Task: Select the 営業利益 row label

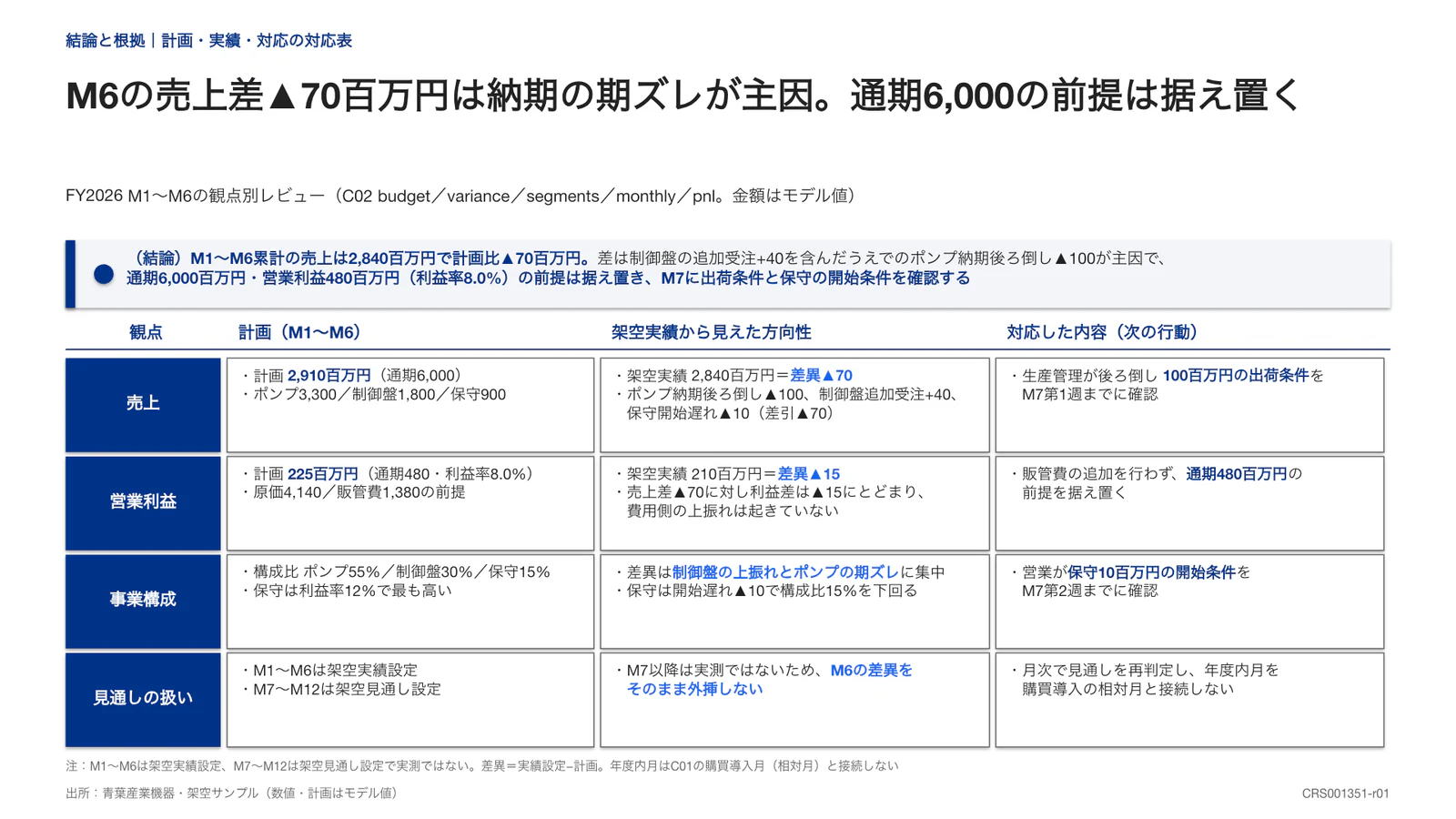Action: click(x=143, y=502)
